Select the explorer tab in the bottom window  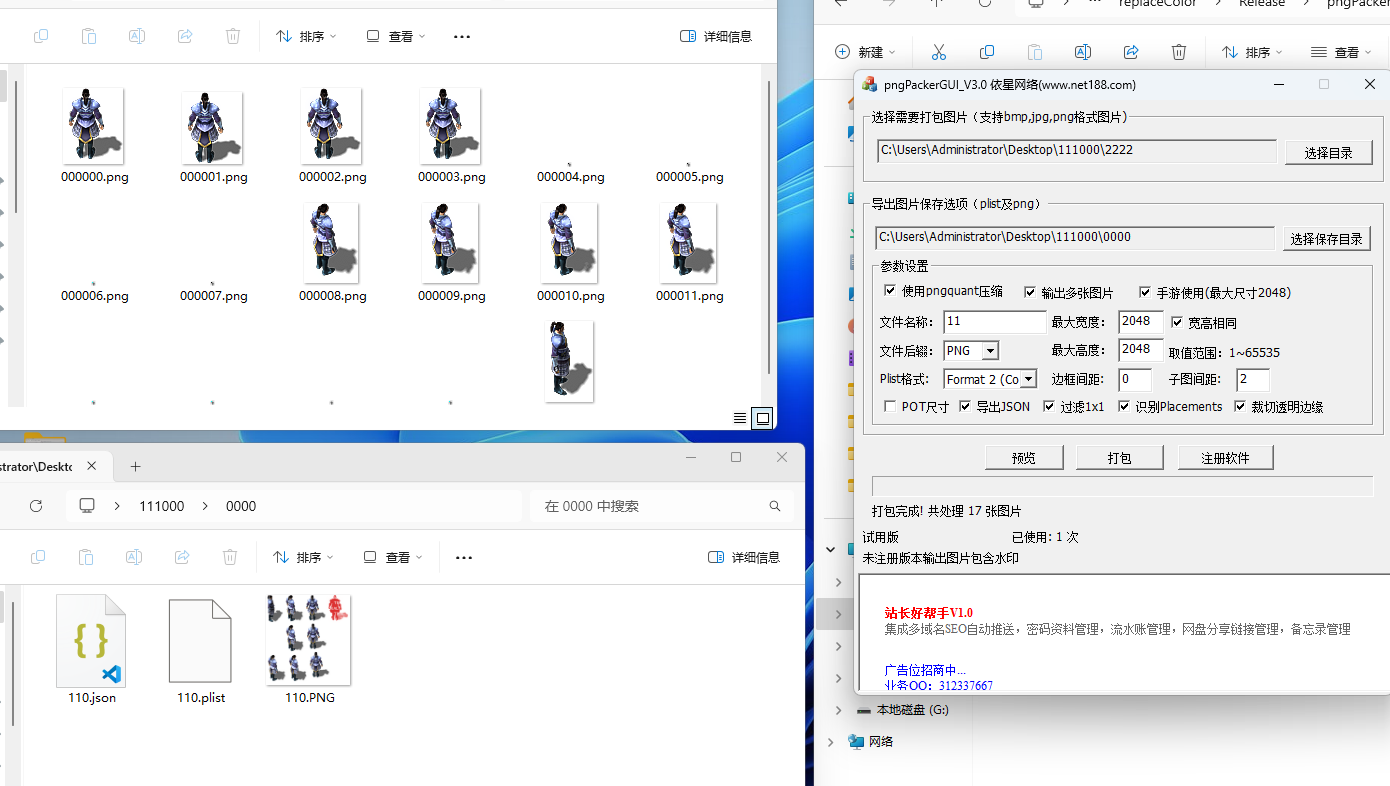point(40,466)
